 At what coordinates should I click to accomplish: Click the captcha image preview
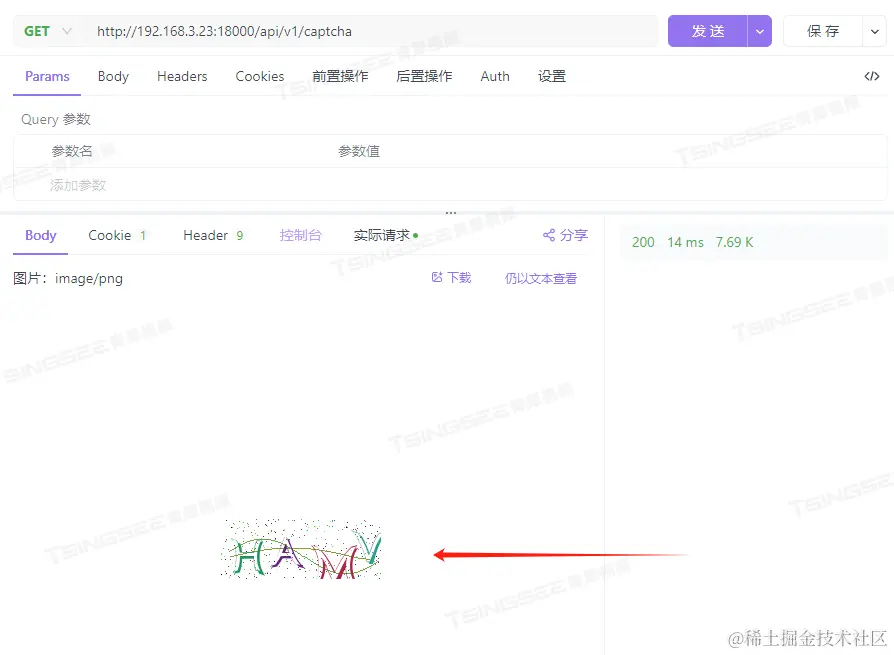(x=301, y=549)
